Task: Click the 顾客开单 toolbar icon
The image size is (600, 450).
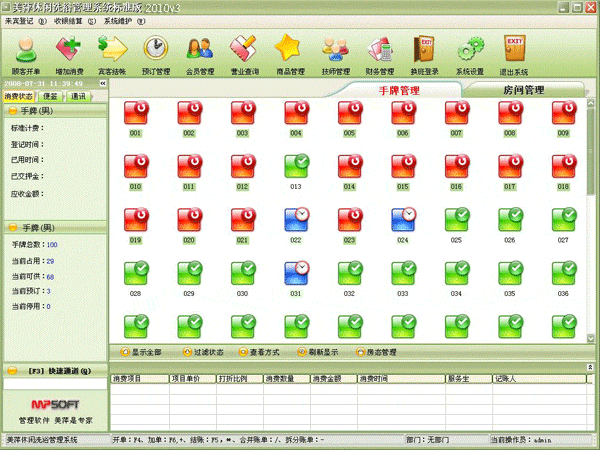Action: [26, 54]
